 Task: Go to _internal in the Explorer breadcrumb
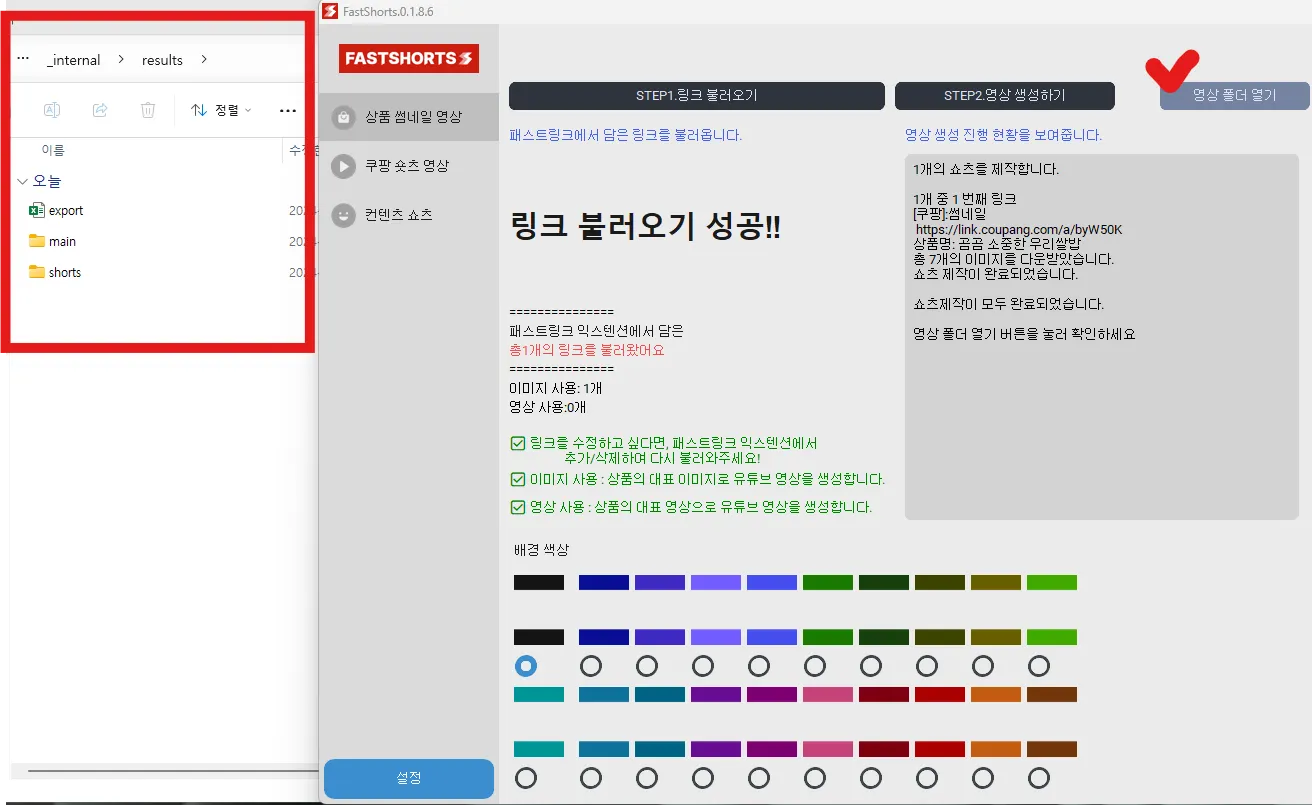click(74, 60)
